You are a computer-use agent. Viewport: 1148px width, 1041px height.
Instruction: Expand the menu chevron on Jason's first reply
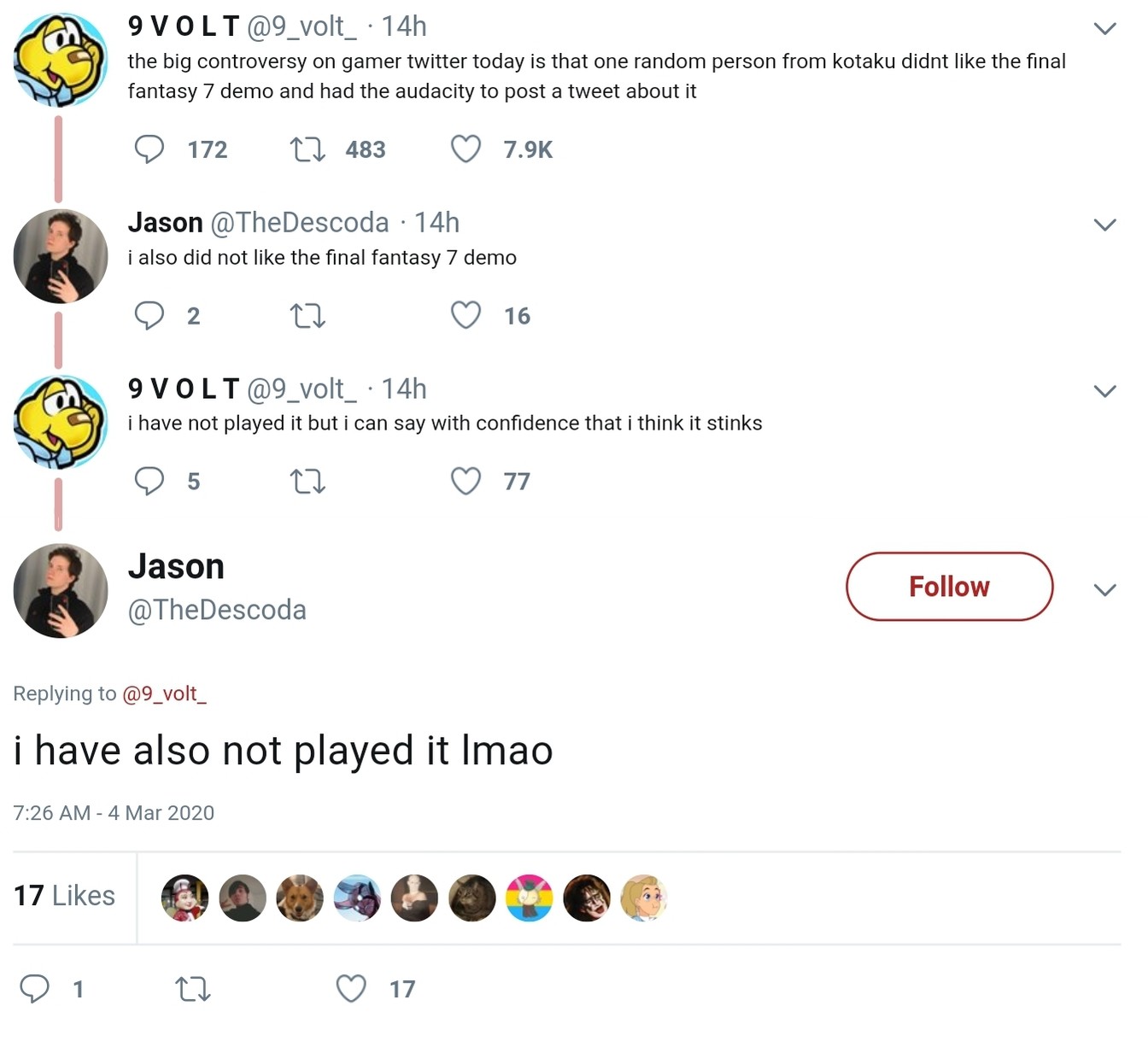click(x=1104, y=225)
